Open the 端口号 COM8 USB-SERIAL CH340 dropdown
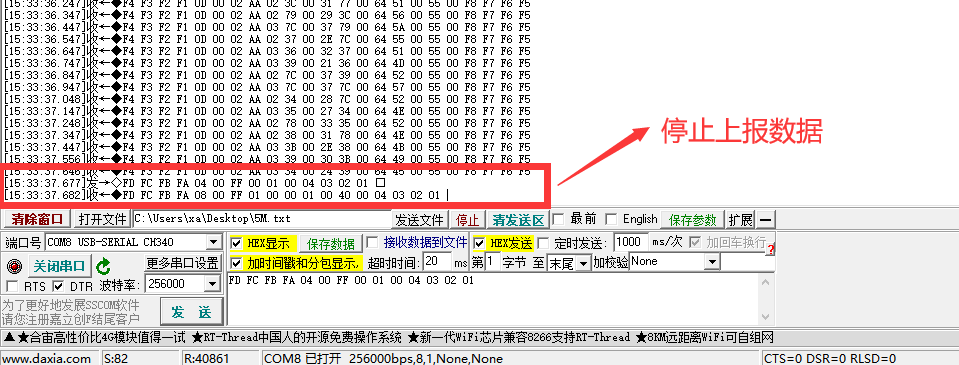The height and width of the screenshot is (365, 959). [213, 243]
